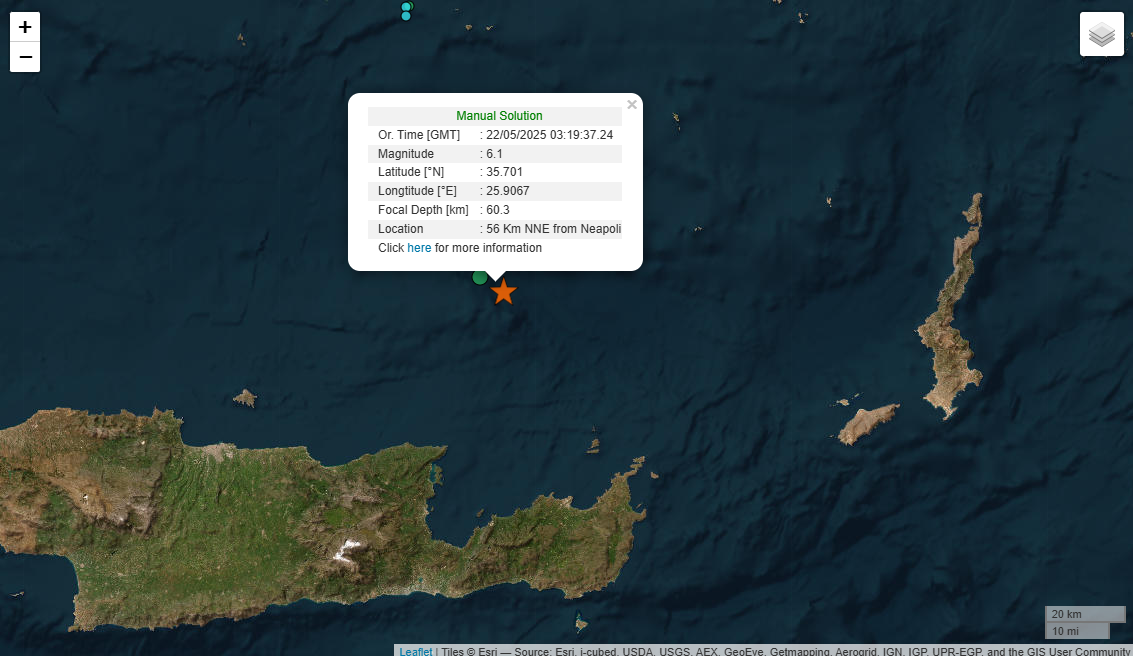Screen dimensions: 1133x656
Task: Select the green circle event marker
Action: 480,277
